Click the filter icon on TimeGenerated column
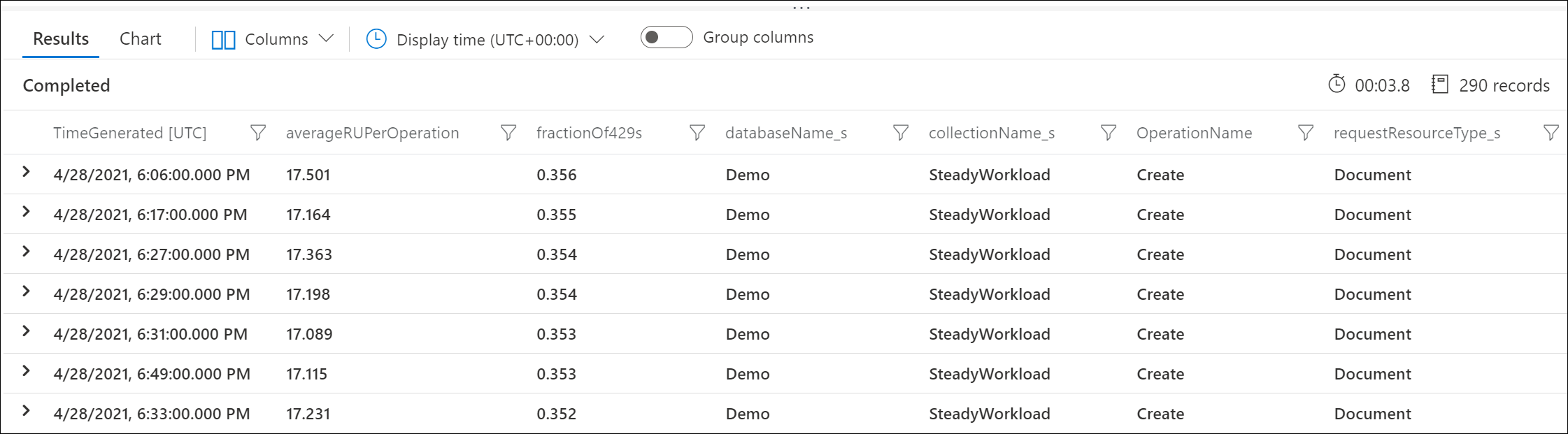 coord(257,133)
